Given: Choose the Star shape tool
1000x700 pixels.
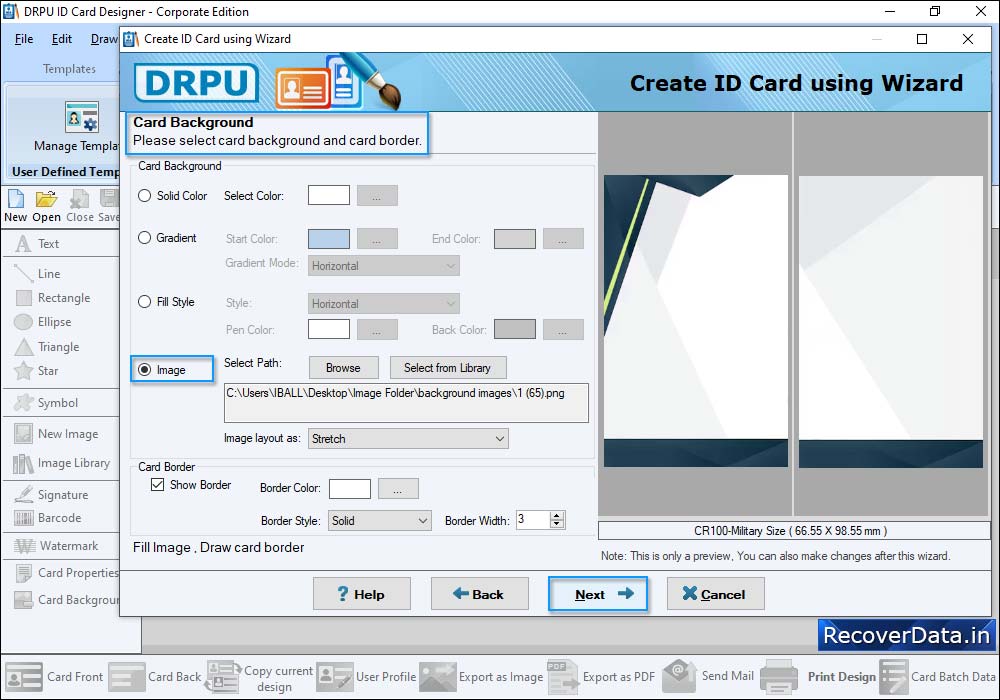Looking at the screenshot, I should pyautogui.click(x=37, y=370).
